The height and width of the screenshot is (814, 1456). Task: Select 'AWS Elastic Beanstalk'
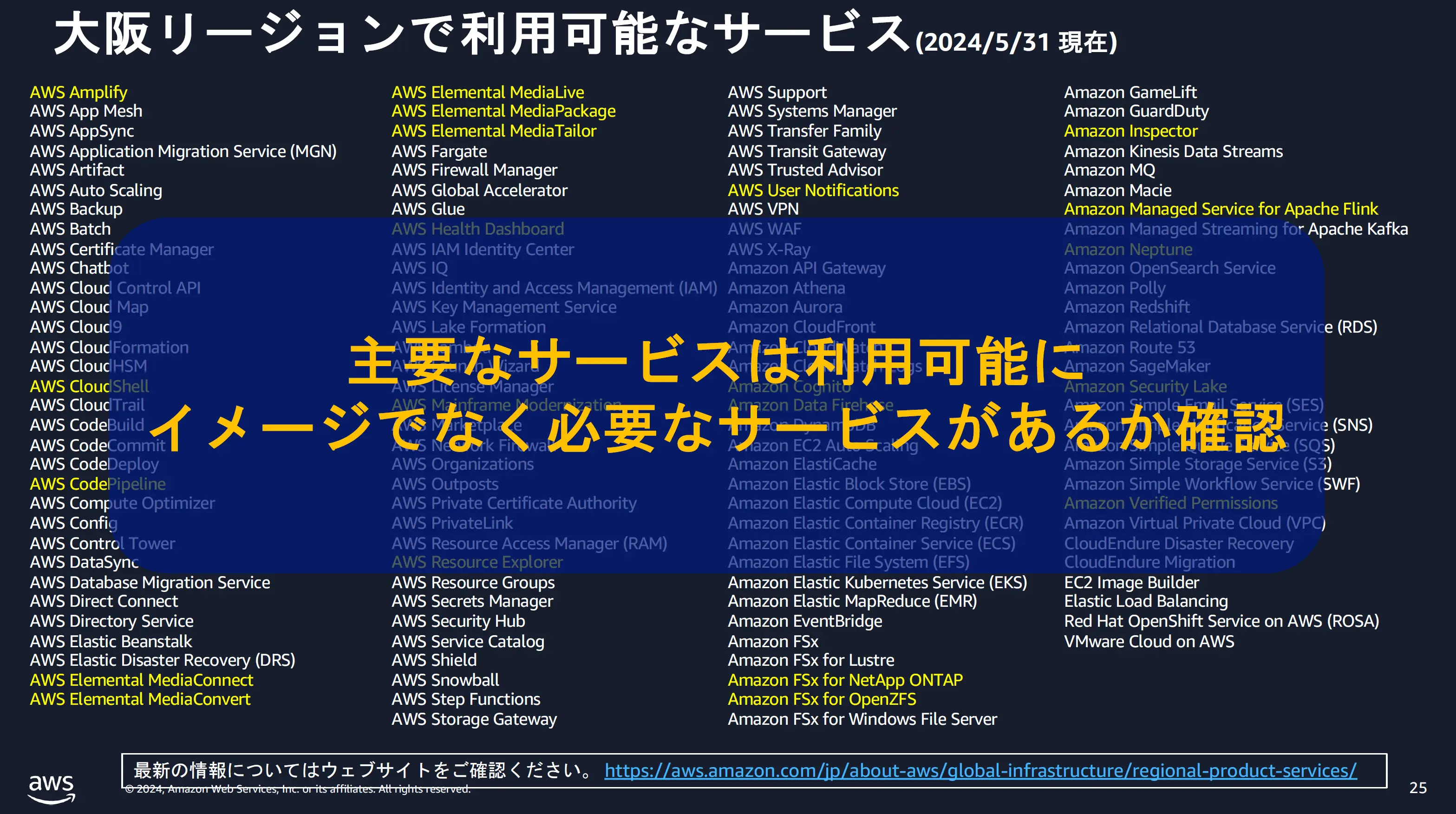pos(111,642)
